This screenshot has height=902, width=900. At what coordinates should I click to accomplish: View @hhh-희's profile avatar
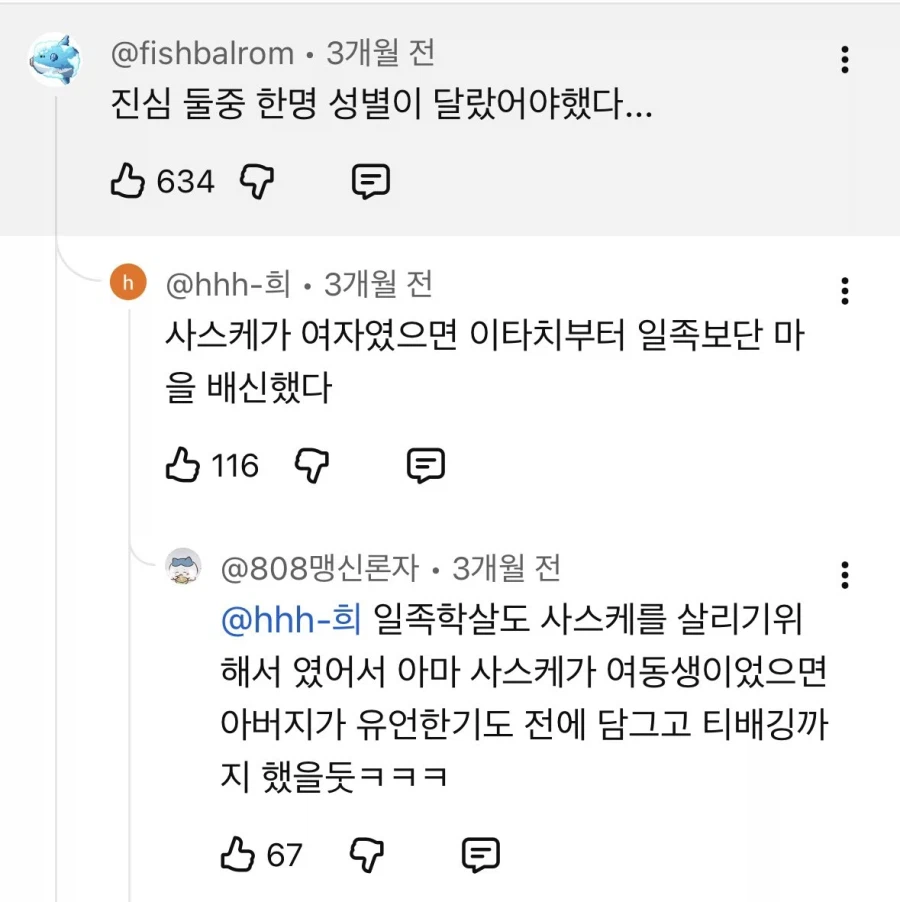[x=127, y=283]
